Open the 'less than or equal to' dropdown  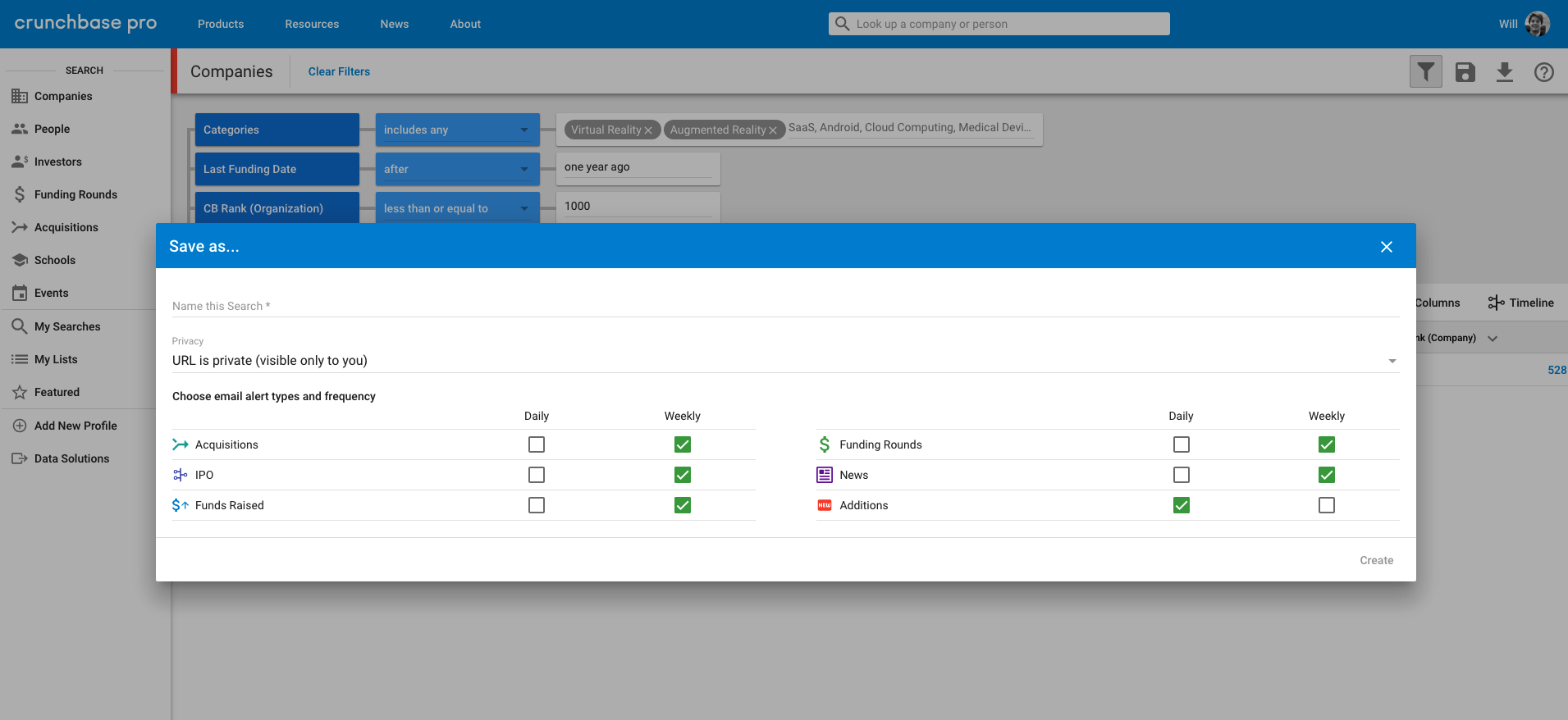pos(458,208)
